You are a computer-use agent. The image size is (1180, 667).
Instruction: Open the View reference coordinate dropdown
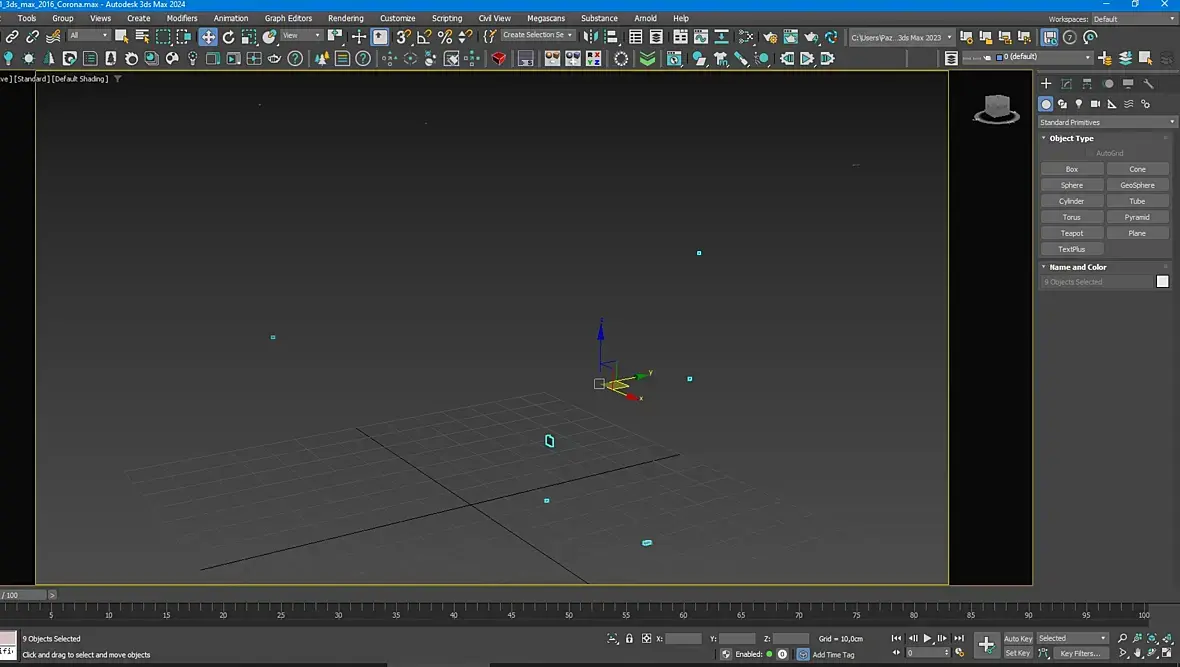point(300,36)
